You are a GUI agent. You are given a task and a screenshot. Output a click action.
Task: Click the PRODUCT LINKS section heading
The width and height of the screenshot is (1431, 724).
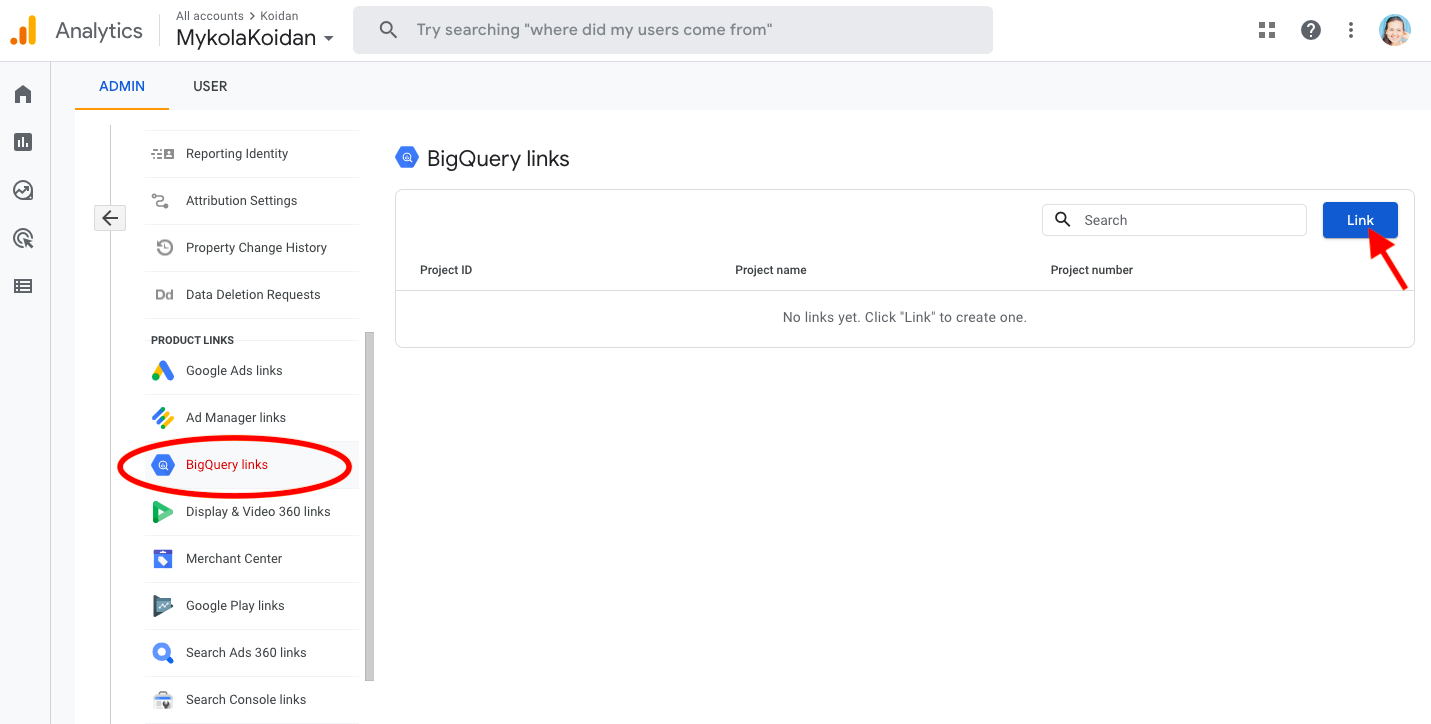[192, 340]
